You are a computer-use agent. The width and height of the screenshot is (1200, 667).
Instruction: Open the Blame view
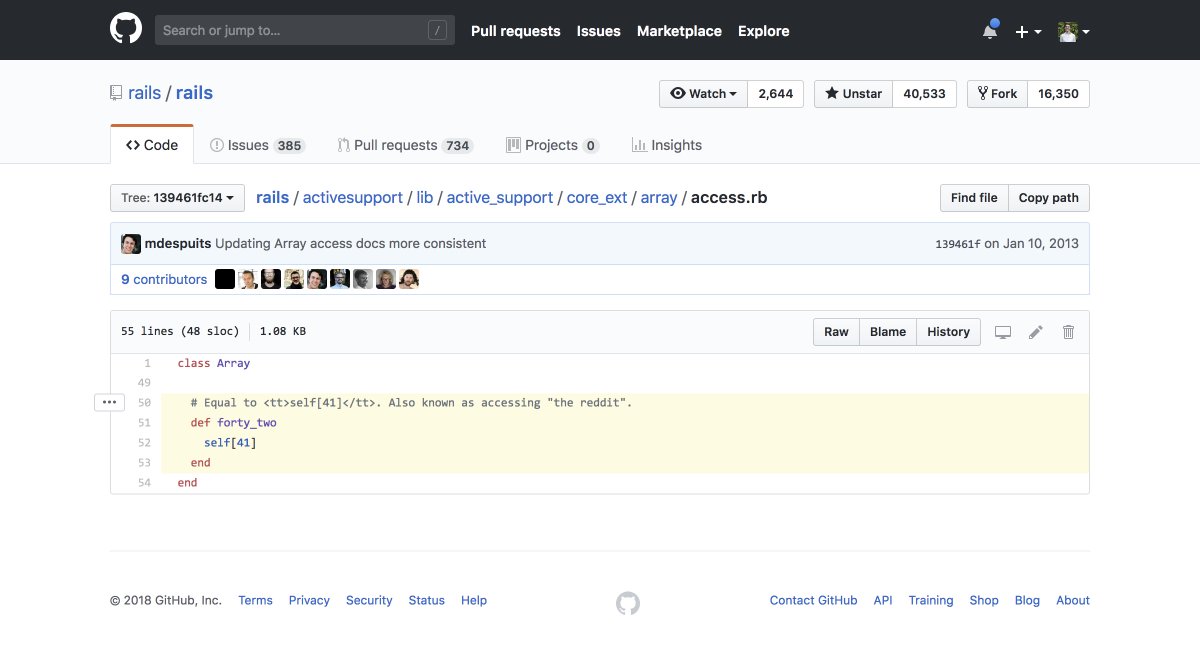coord(888,332)
